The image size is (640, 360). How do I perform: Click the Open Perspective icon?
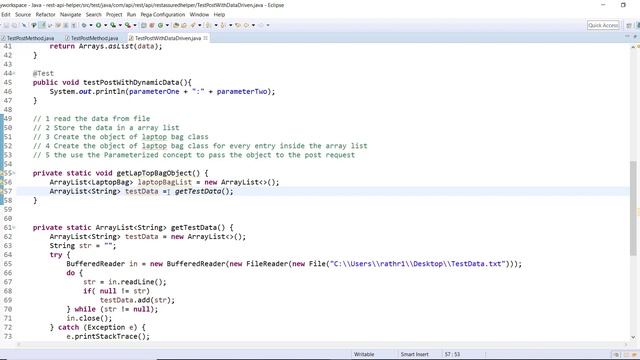pyautogui.click(x=629, y=25)
